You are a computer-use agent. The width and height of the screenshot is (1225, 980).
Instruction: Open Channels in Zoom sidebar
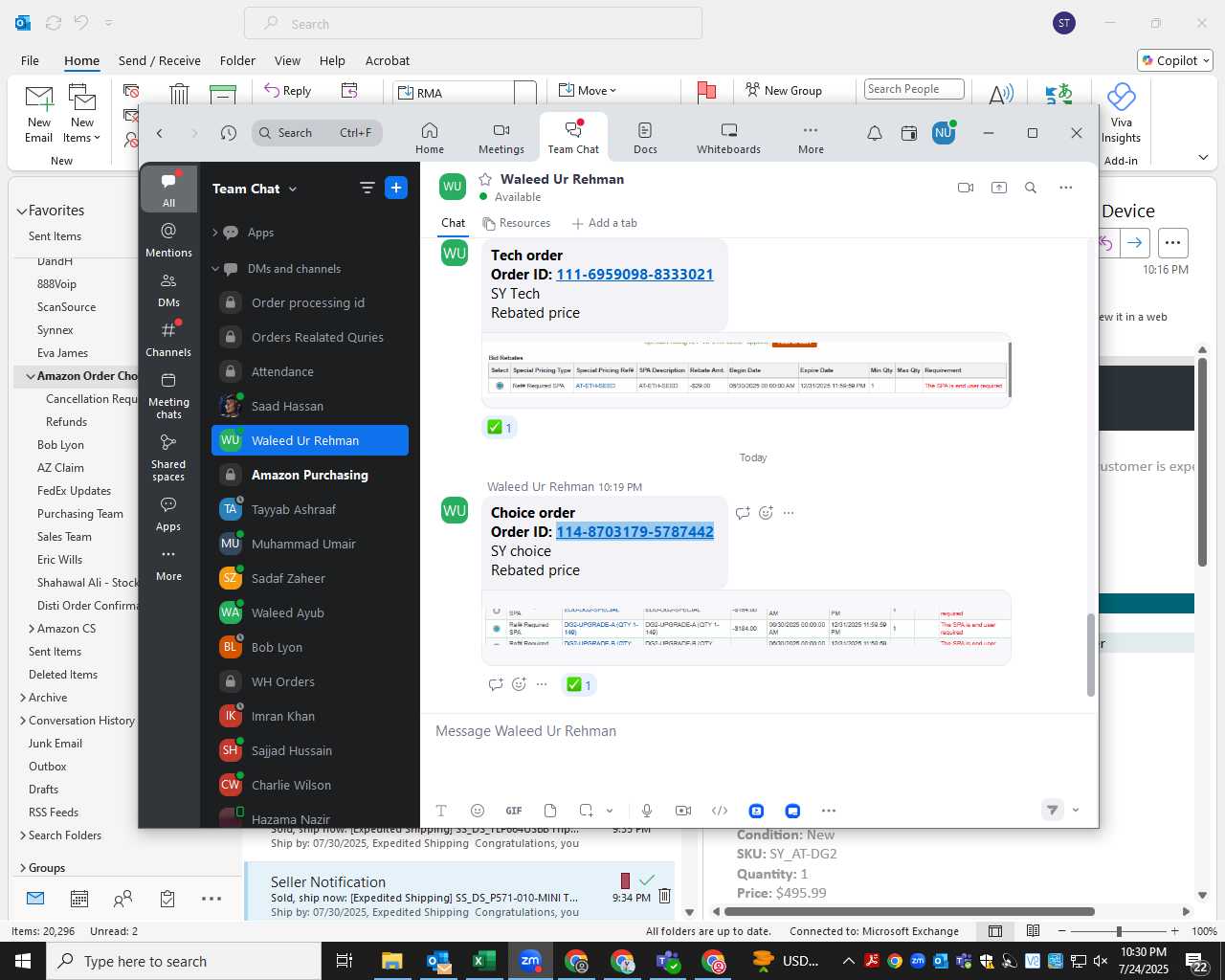click(168, 340)
